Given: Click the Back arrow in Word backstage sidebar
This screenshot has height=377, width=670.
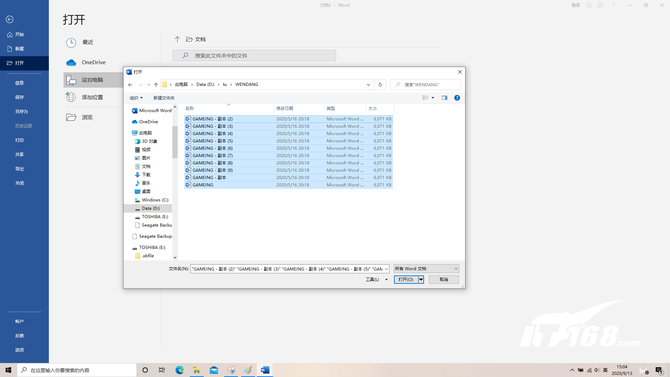Looking at the screenshot, I should coord(9,19).
